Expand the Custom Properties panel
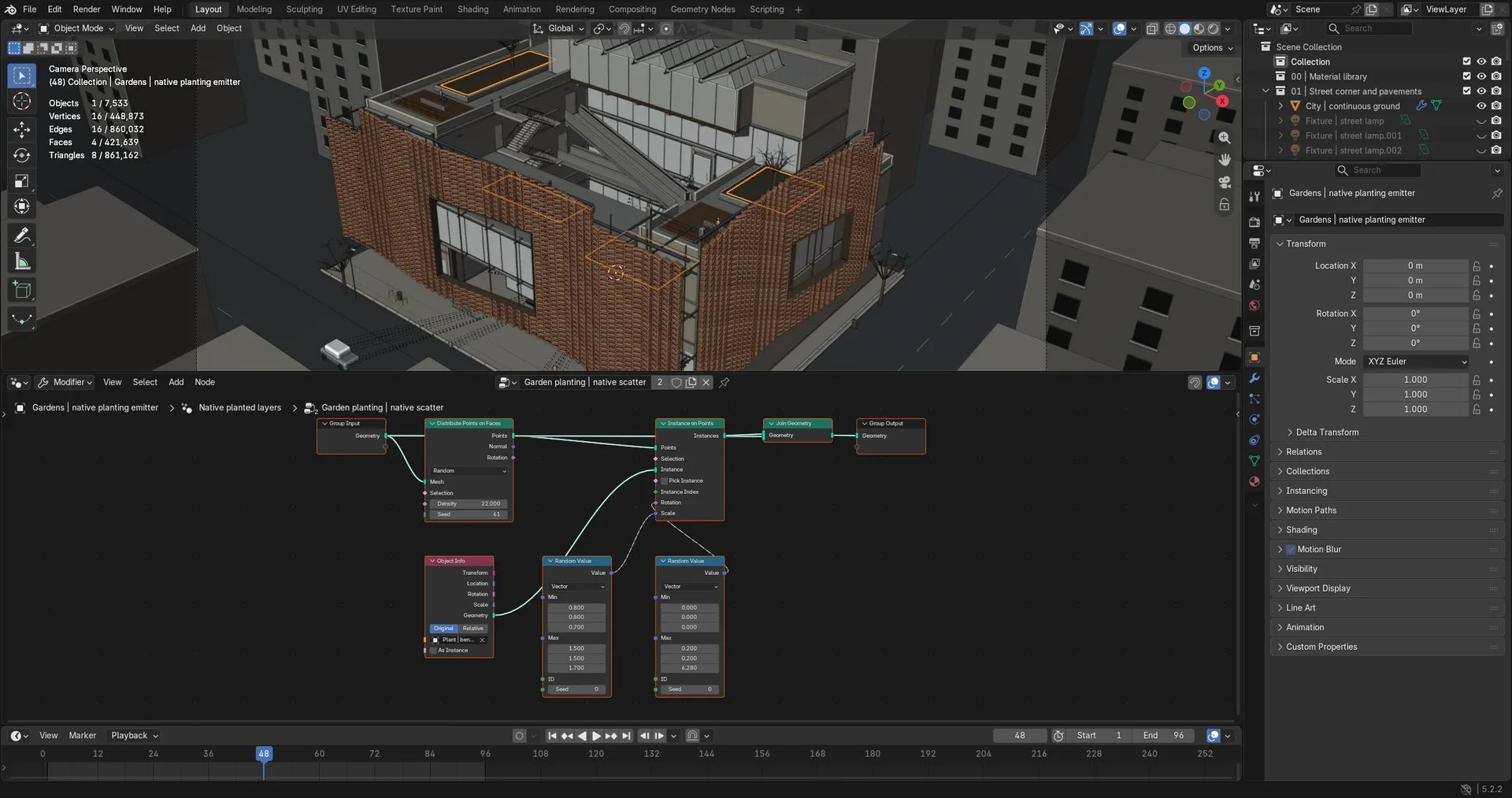 (1321, 647)
